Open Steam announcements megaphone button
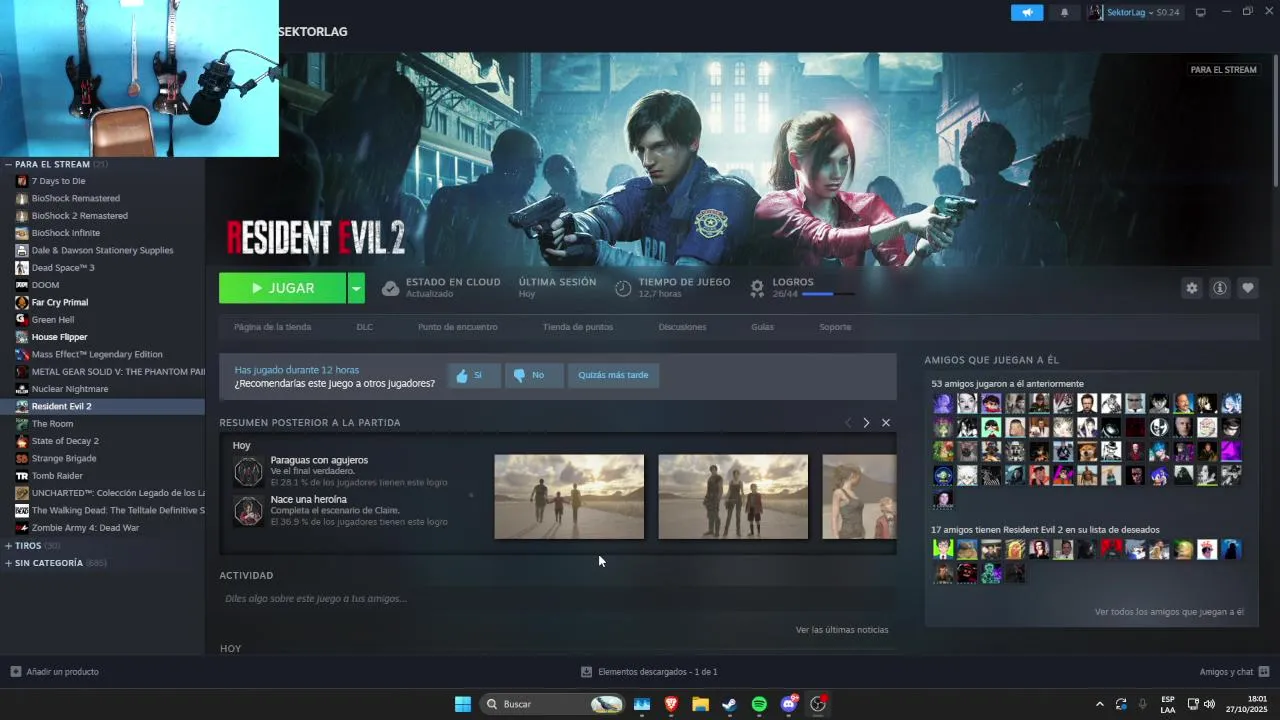Viewport: 1280px width, 720px height. tap(1027, 12)
